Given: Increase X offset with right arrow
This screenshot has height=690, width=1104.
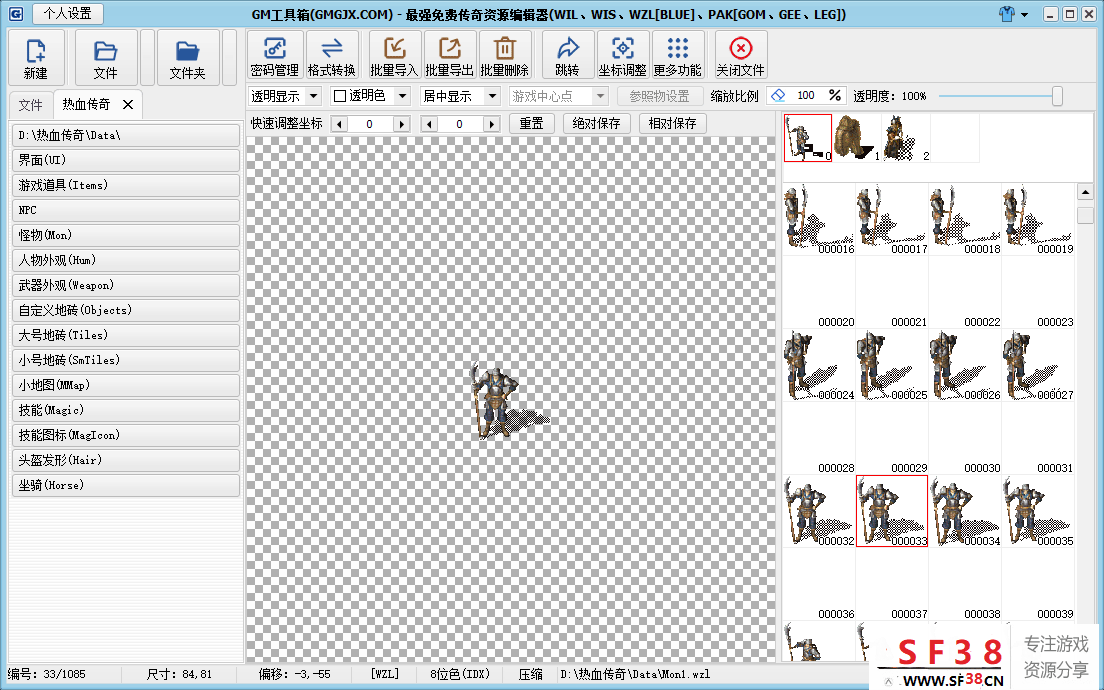Looking at the screenshot, I should (401, 124).
